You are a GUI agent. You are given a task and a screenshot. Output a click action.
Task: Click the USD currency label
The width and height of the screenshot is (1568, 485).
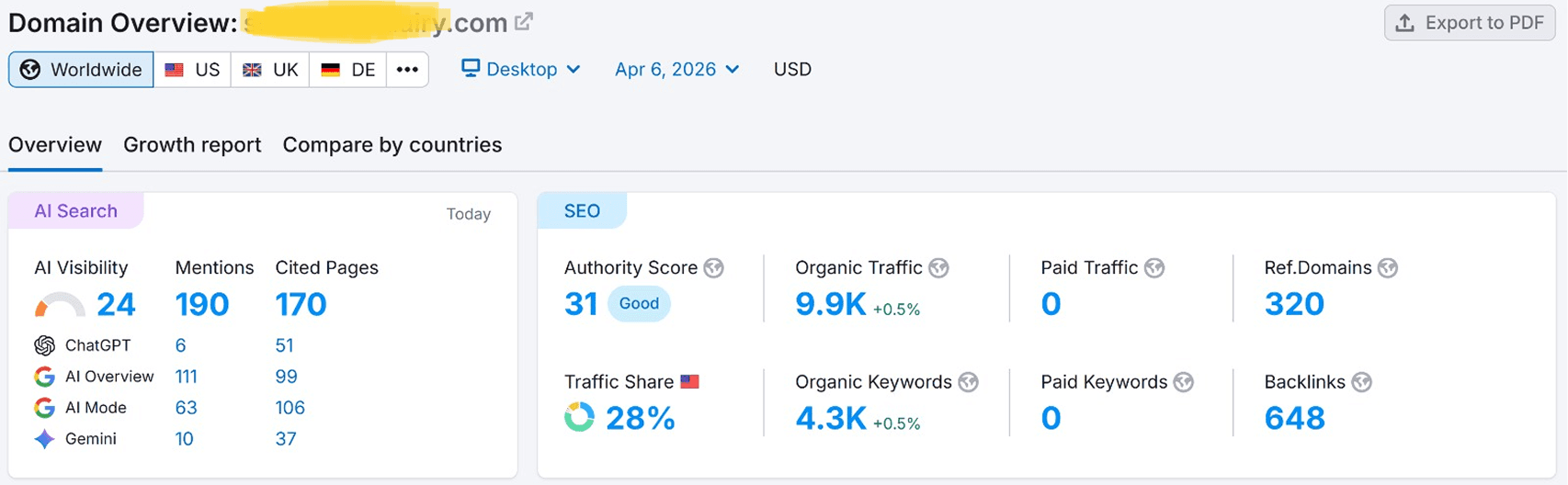[792, 70]
